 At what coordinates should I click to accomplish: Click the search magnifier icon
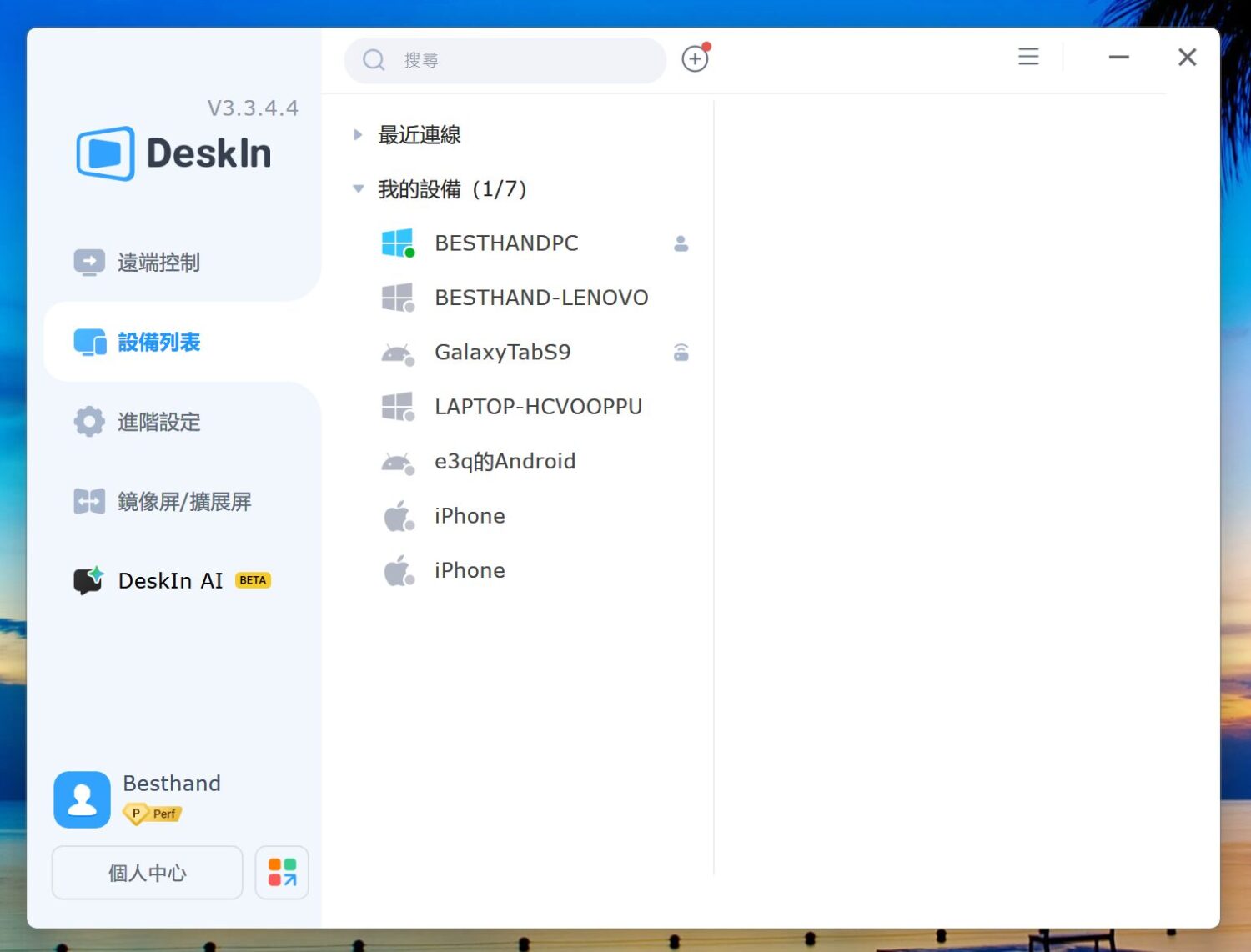[x=374, y=60]
